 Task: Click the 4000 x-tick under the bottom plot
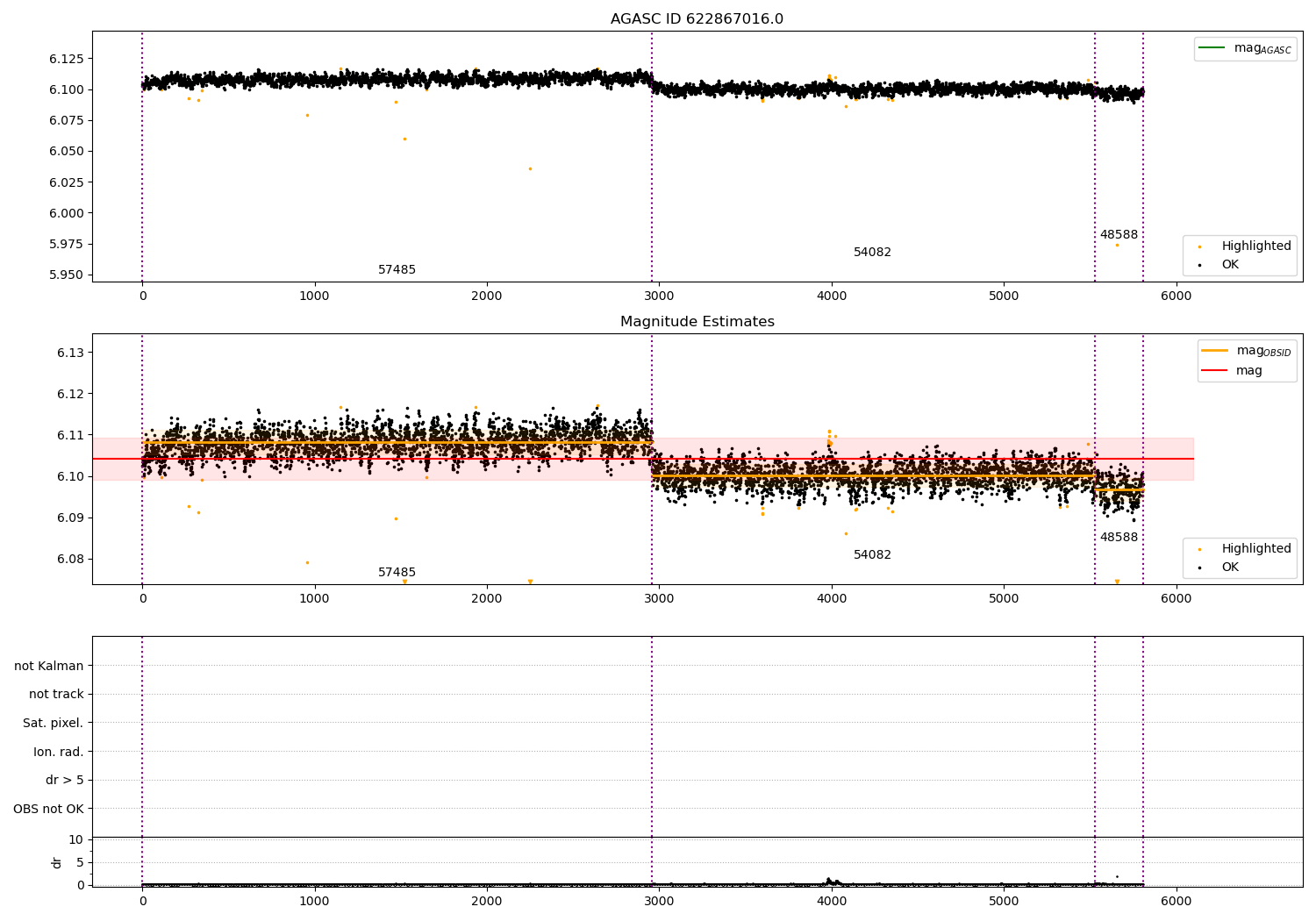click(x=832, y=900)
